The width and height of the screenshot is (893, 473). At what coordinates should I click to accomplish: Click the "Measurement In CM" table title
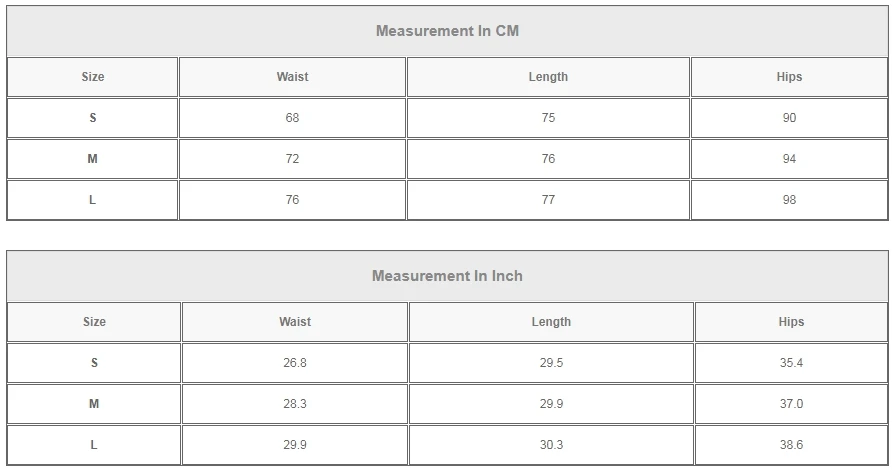tap(447, 31)
